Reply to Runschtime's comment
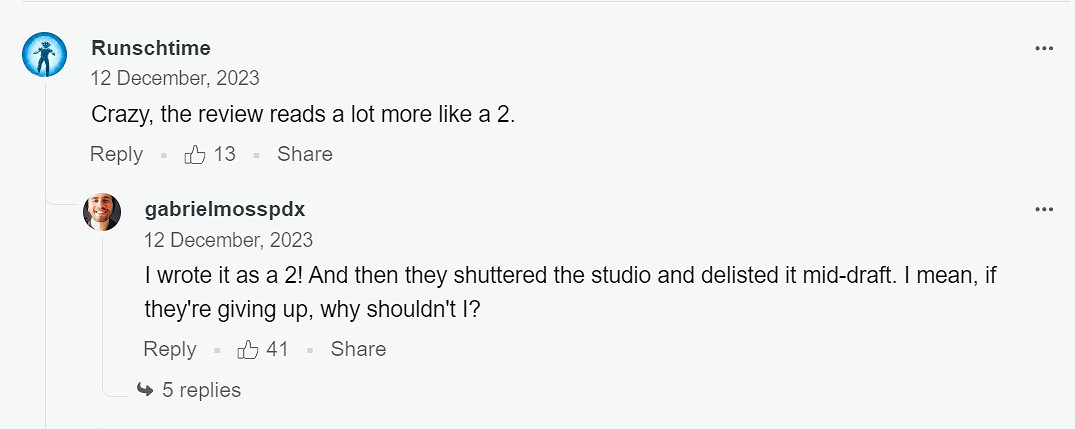 click(116, 154)
